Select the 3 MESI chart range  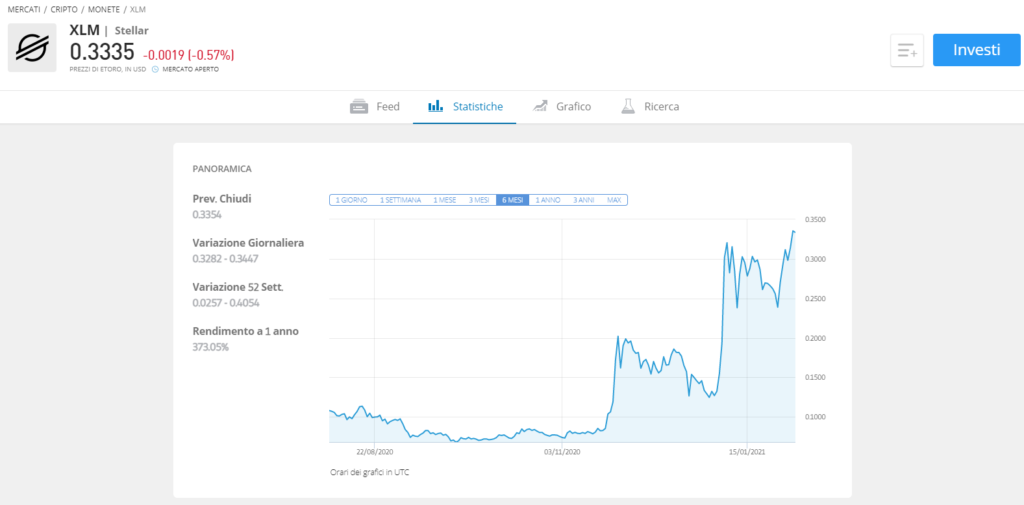(479, 200)
